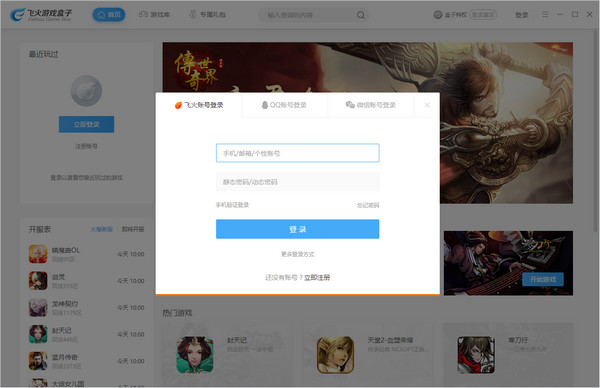The height and width of the screenshot is (388, 600).
Task: Click 手机验证登录 link in login dialog
Action: (232, 205)
